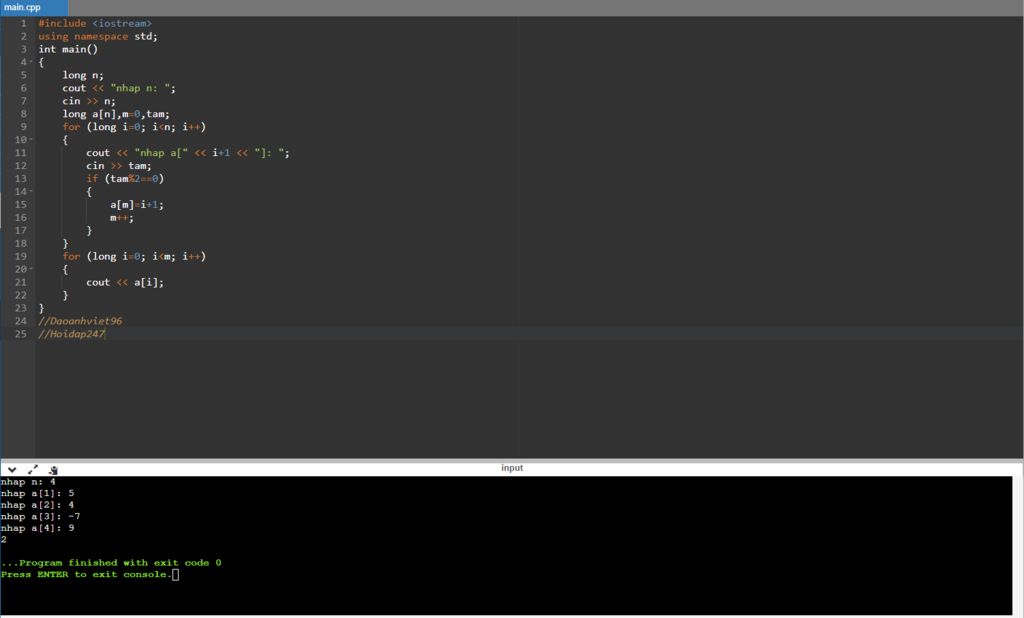The image size is (1024, 618).
Task: Click the 'if (tam%2==0)' condition
Action: point(125,178)
